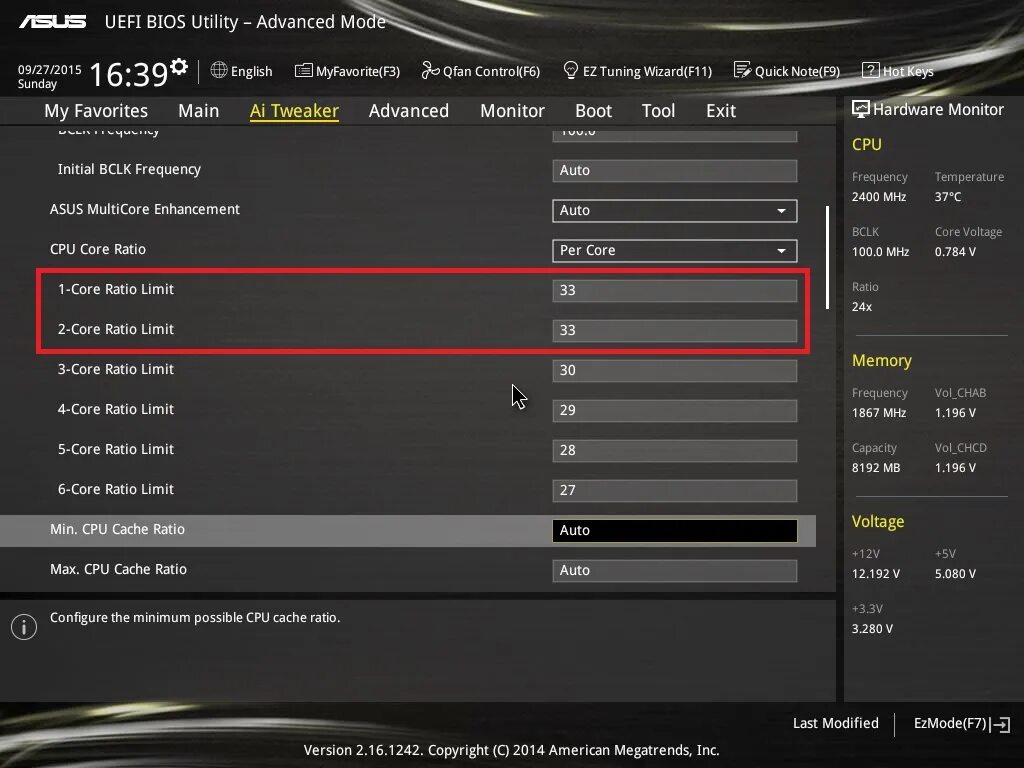Click CPU temperature value 37°C
Viewport: 1024px width, 768px height.
[x=948, y=197]
